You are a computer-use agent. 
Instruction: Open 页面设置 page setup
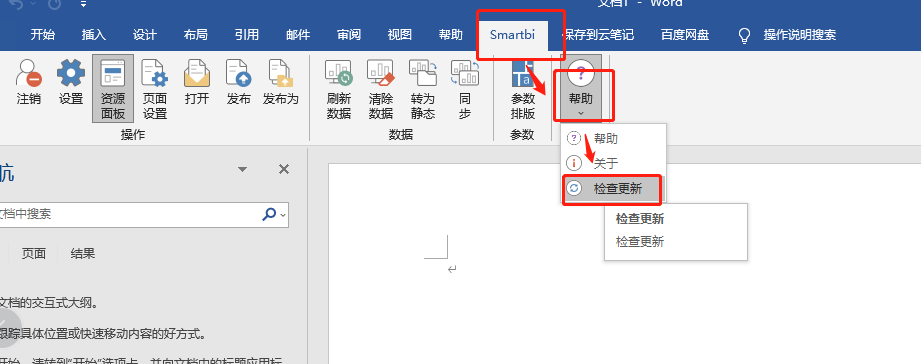pyautogui.click(x=155, y=89)
